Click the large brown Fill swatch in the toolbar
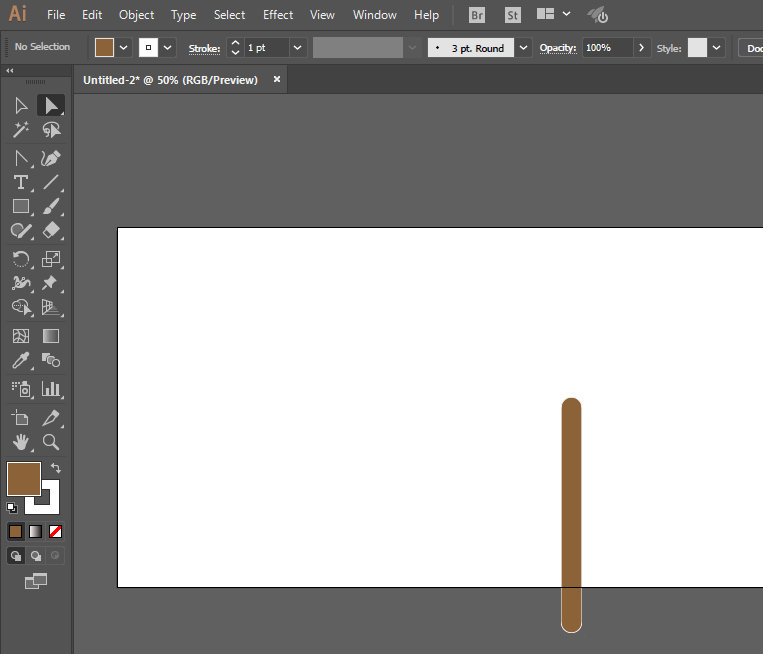Viewport: 763px width, 654px height. pyautogui.click(x=23, y=478)
